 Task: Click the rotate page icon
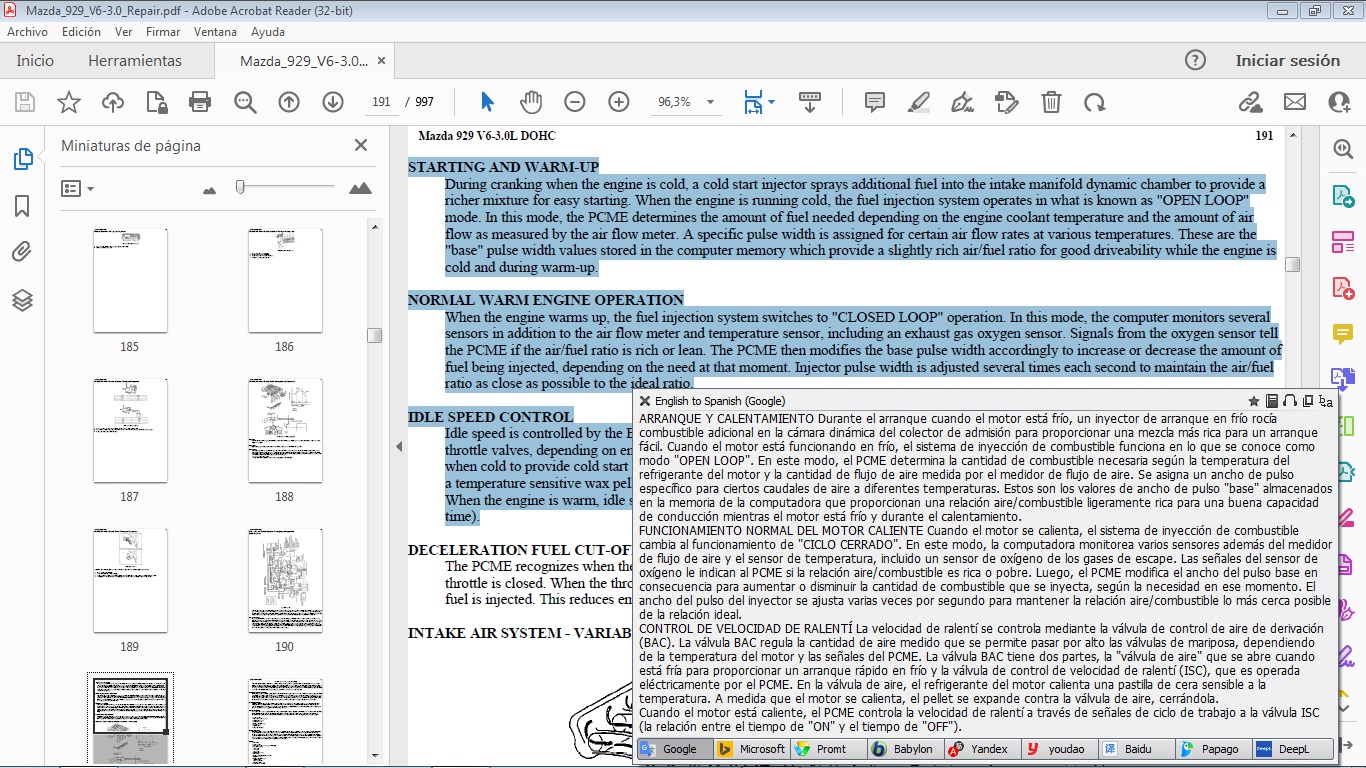[x=1095, y=102]
